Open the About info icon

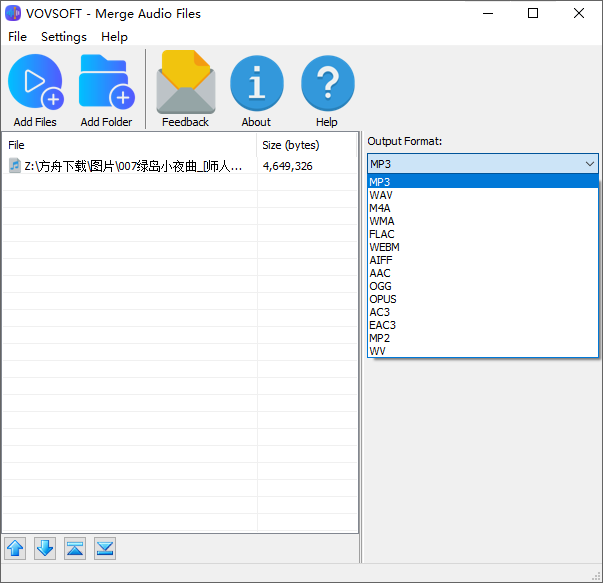click(x=257, y=83)
